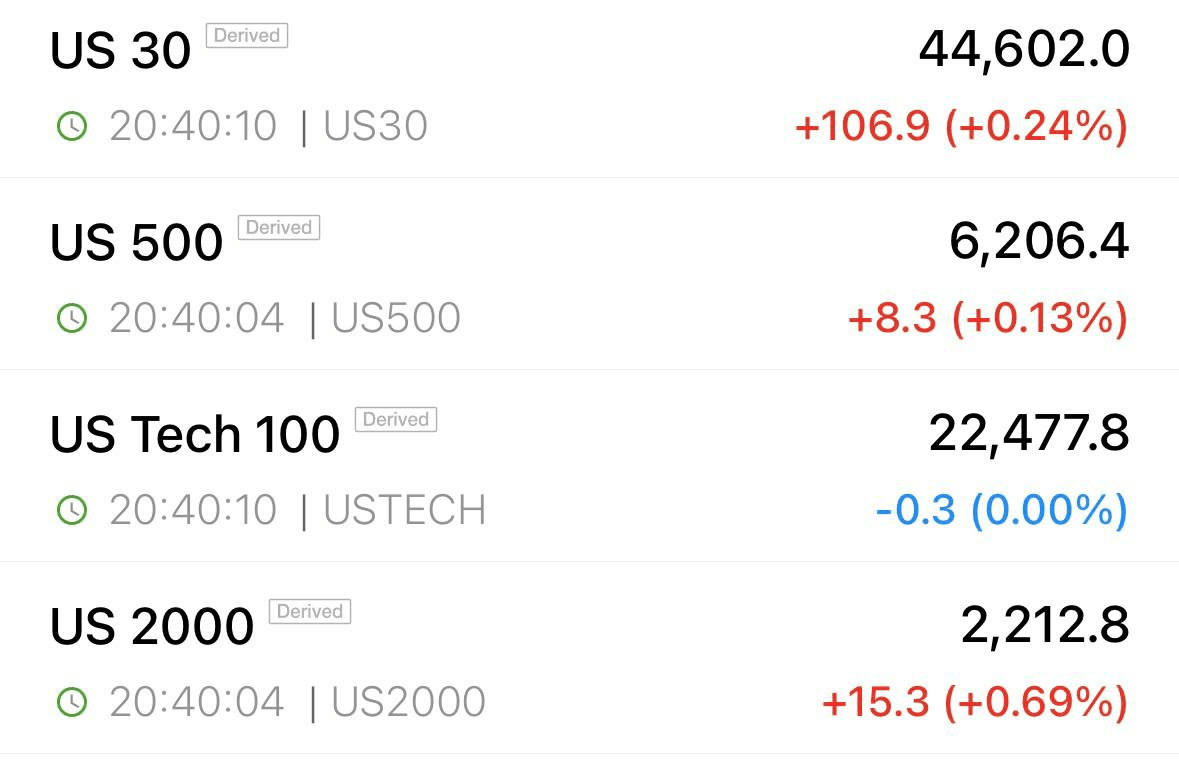Tap the Derived badge next to US 30

[247, 35]
